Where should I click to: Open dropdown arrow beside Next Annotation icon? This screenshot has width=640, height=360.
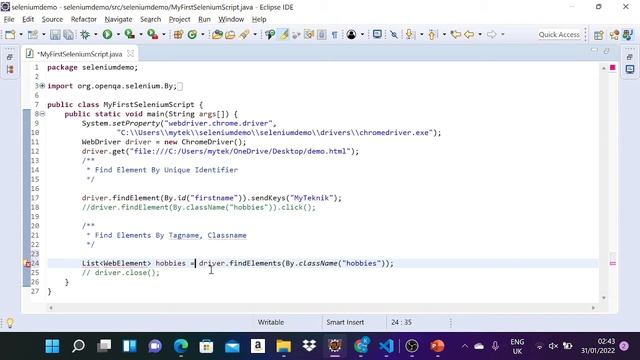tap(421, 35)
